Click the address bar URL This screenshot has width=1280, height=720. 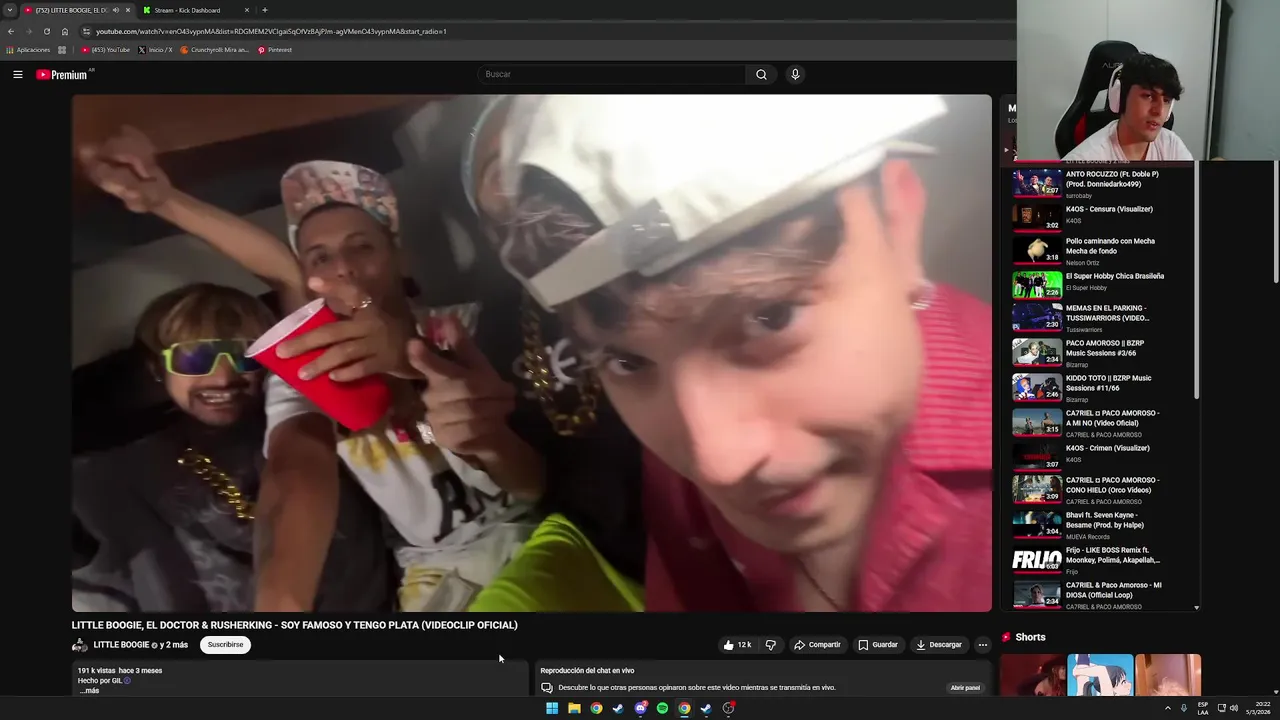tap(271, 31)
